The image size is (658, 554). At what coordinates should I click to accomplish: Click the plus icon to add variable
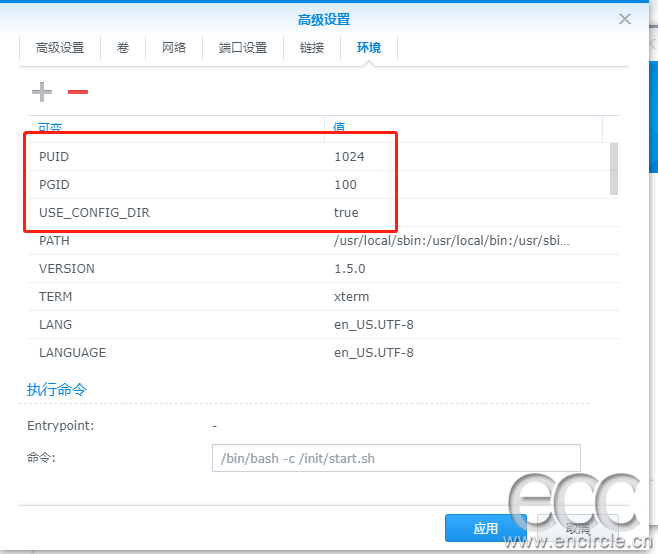[41, 92]
